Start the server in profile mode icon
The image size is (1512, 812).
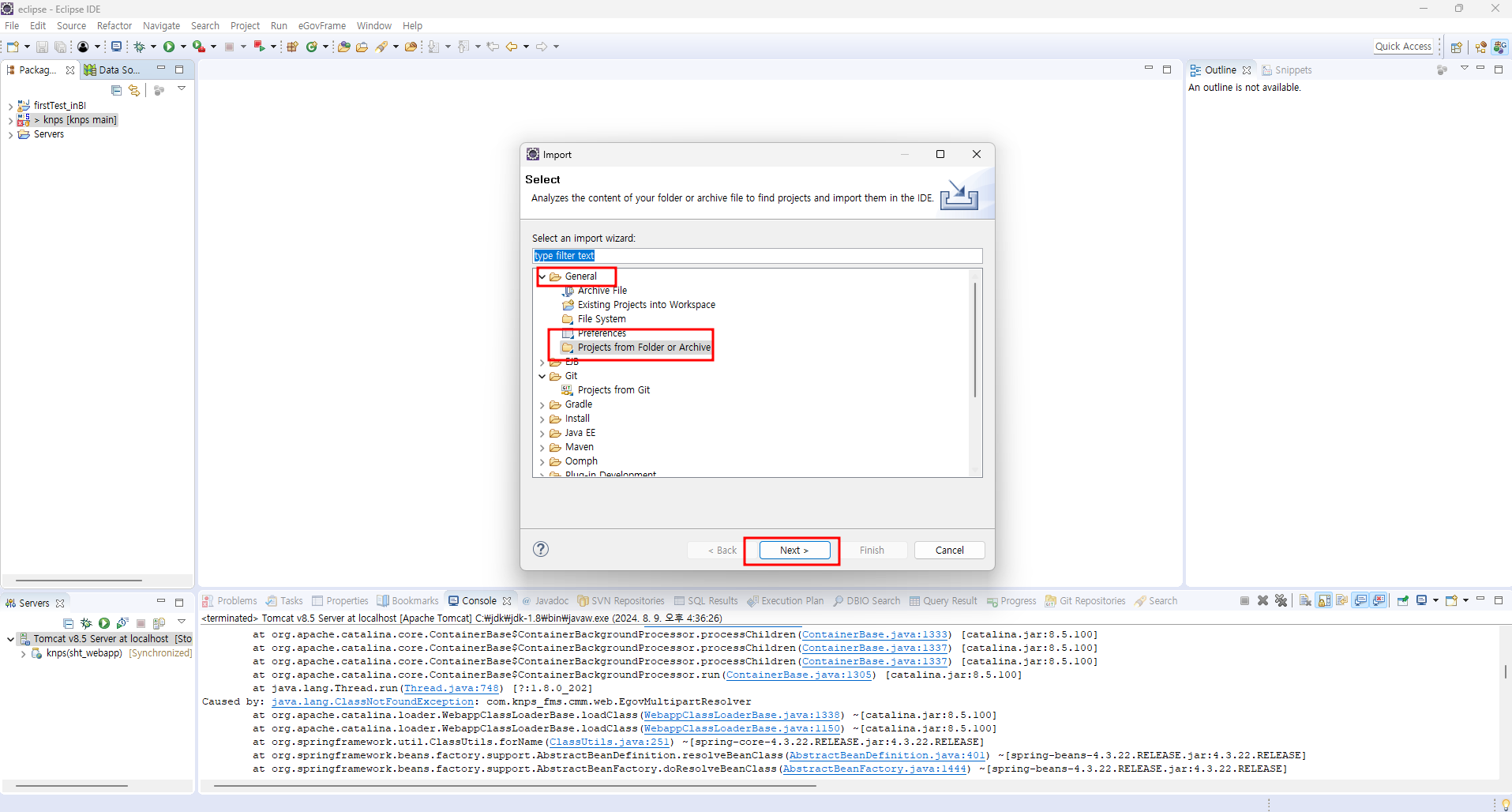(122, 623)
